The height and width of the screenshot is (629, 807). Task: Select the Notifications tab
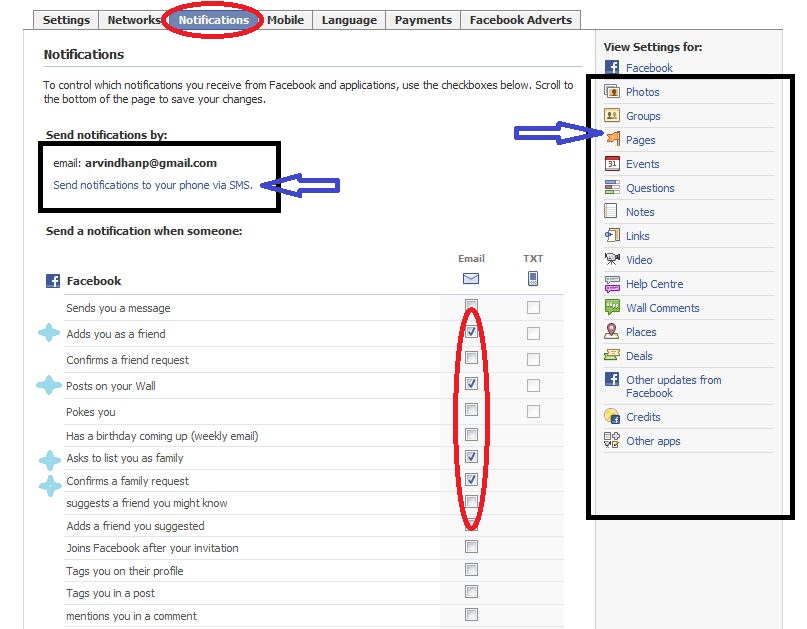pyautogui.click(x=214, y=20)
